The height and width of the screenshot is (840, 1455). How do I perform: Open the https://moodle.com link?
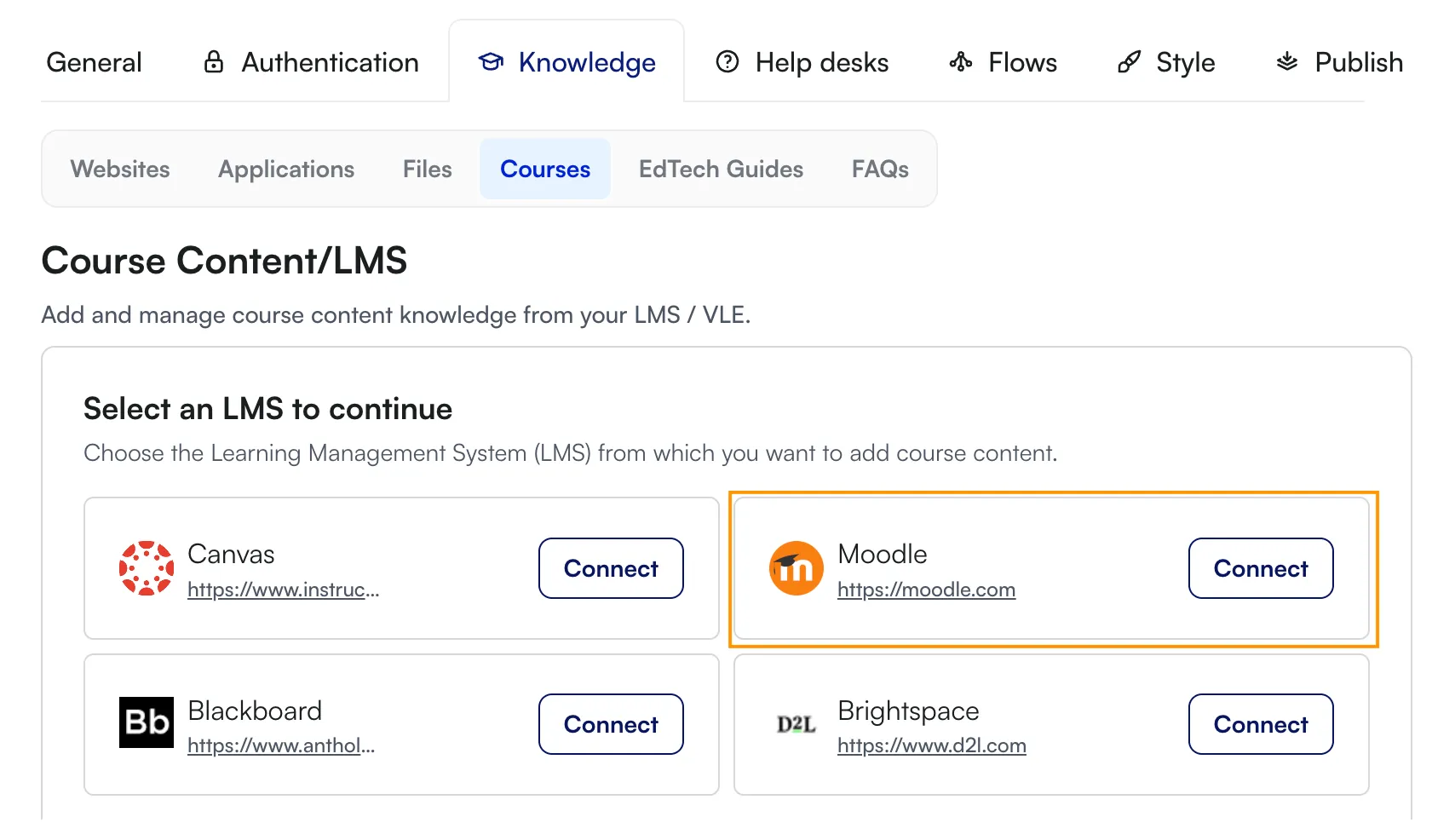click(x=926, y=590)
